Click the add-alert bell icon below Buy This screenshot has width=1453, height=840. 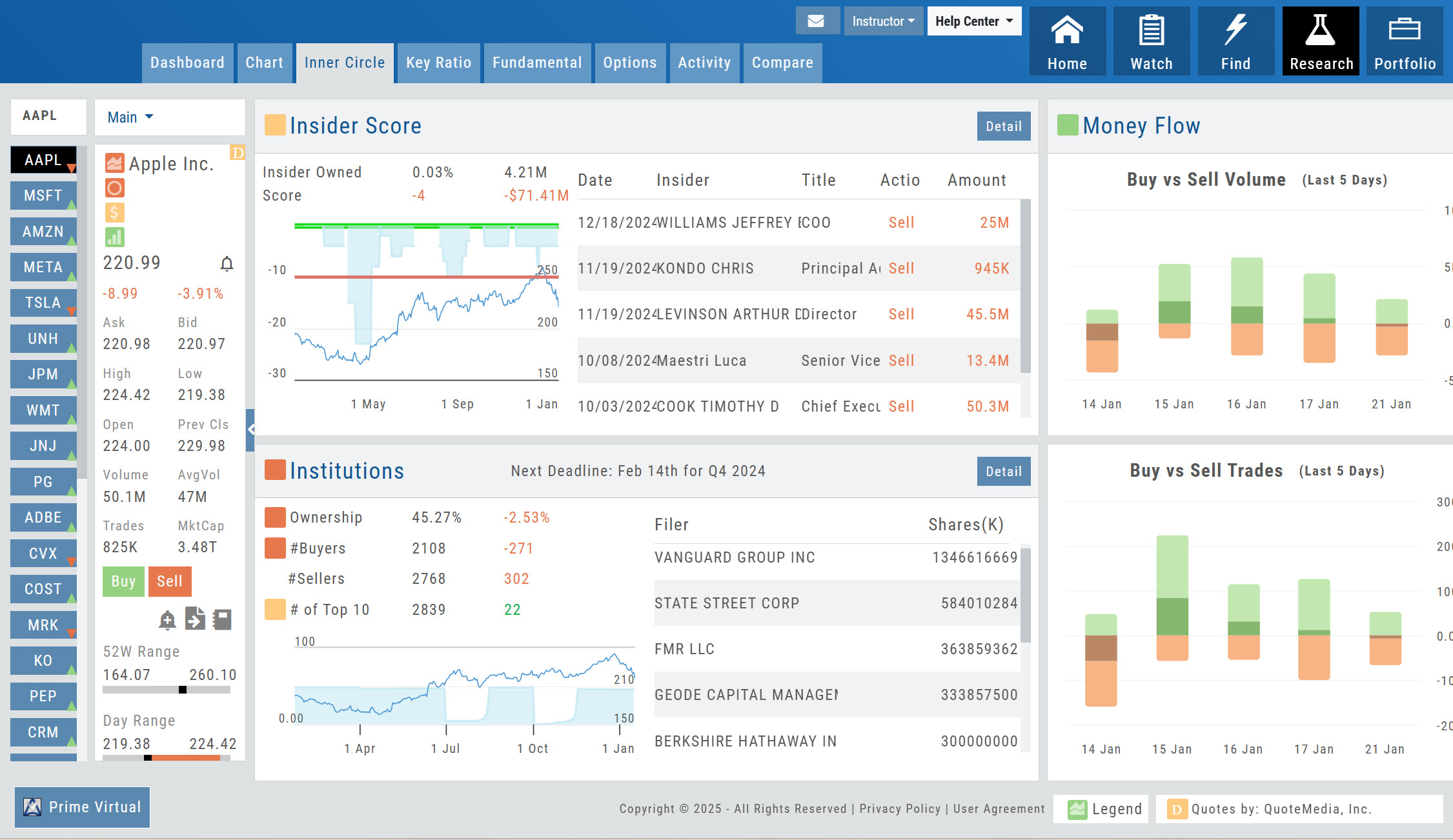coord(167,620)
